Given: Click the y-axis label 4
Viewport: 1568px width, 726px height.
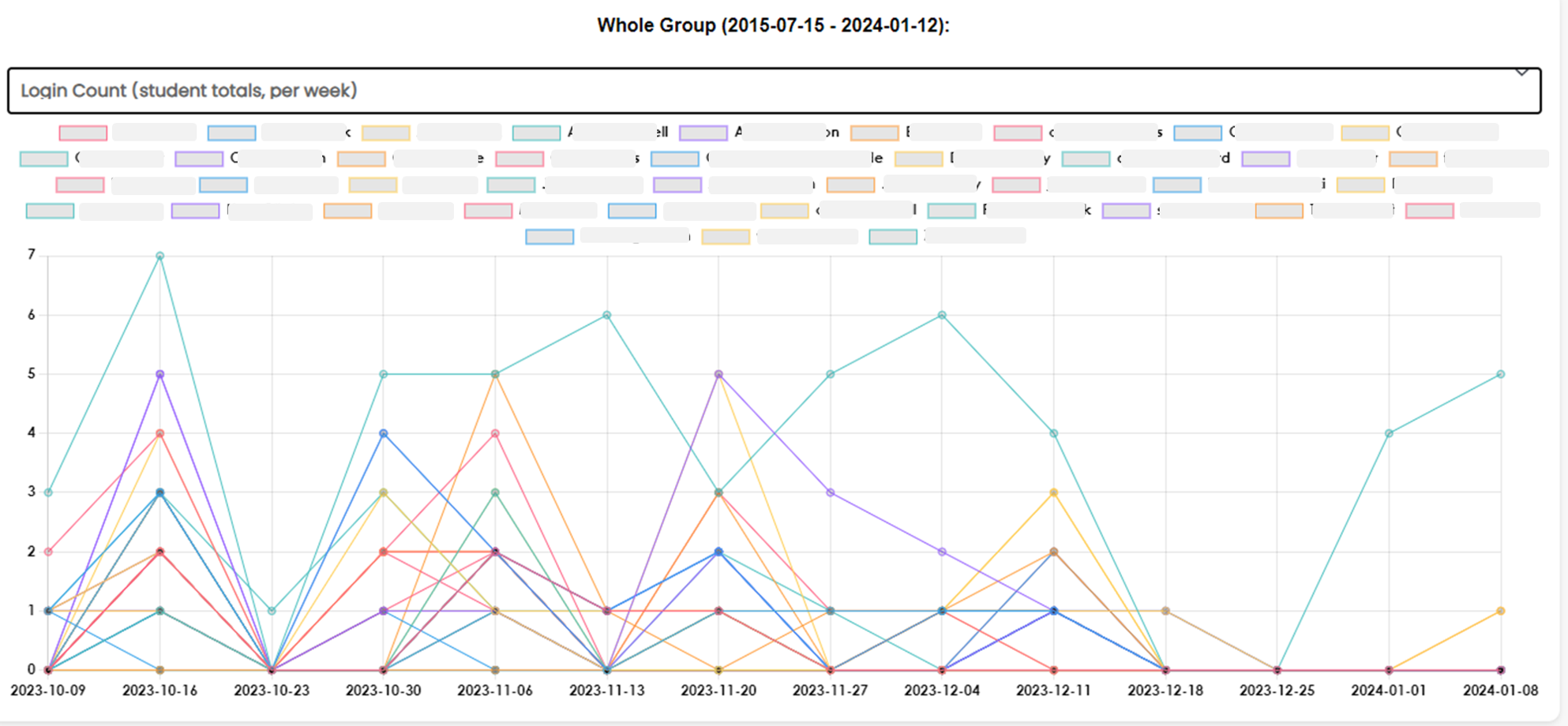Looking at the screenshot, I should tap(32, 432).
